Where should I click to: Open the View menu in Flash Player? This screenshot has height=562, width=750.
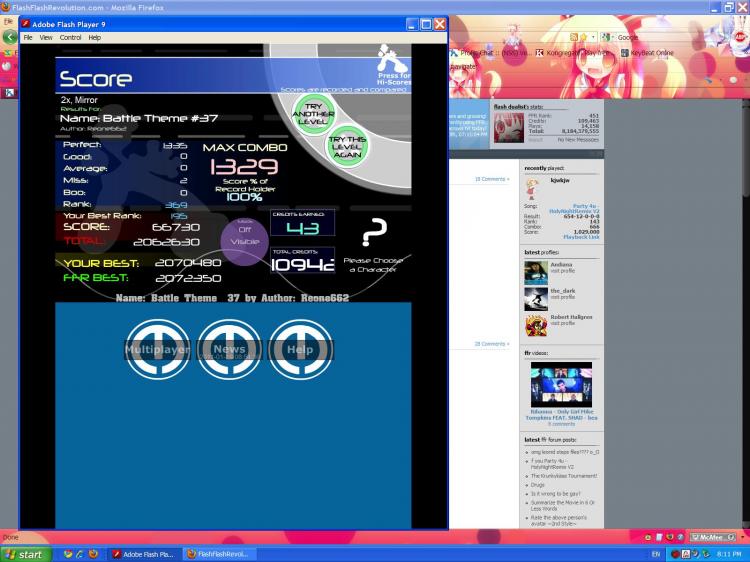click(46, 37)
